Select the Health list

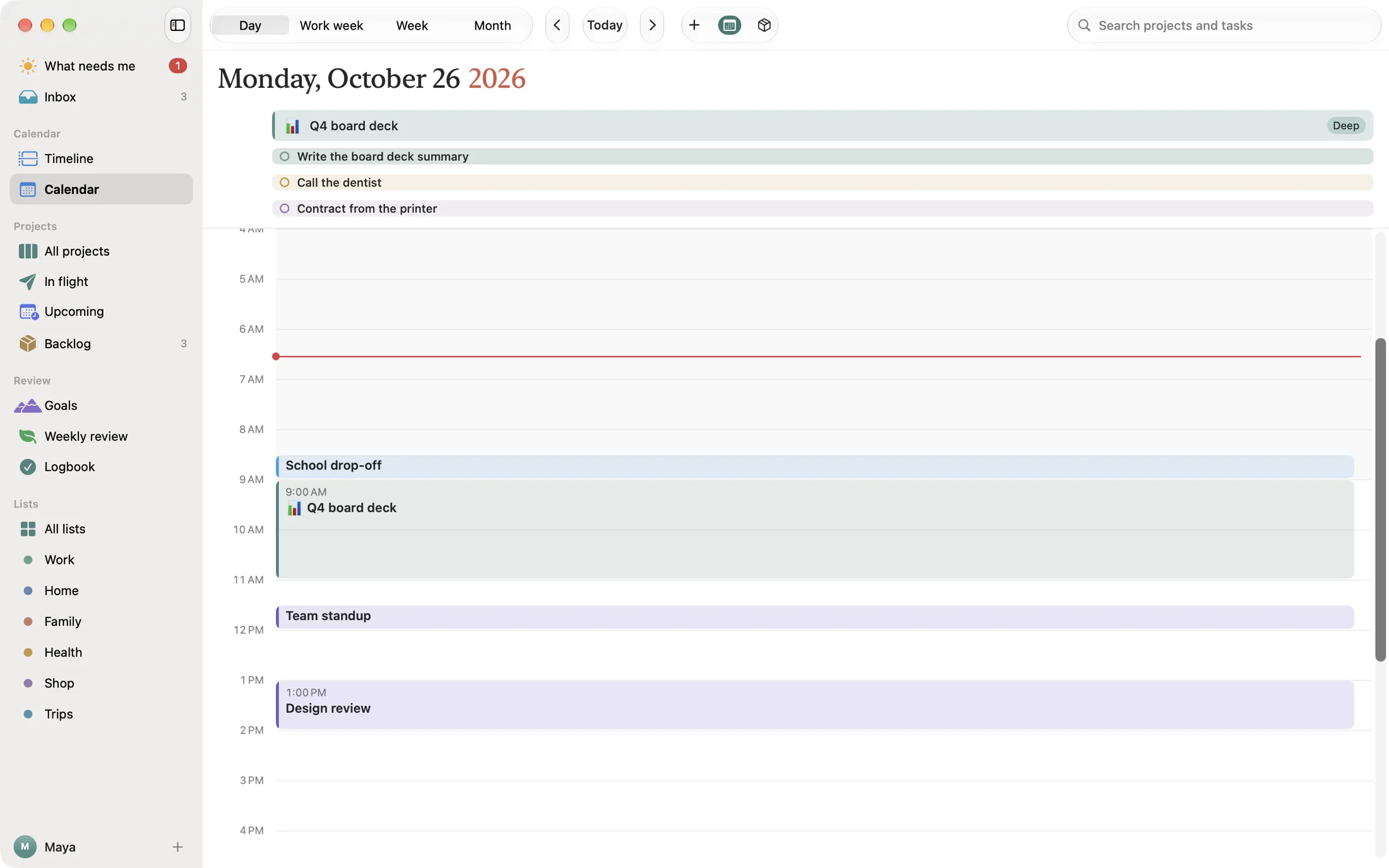(101, 652)
